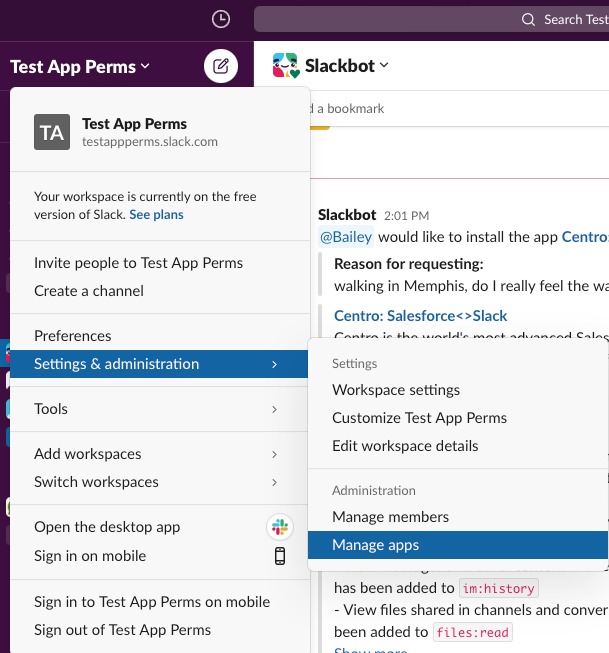The image size is (609, 653).
Task: Open Workspace settings in the submenu
Action: 458,390
